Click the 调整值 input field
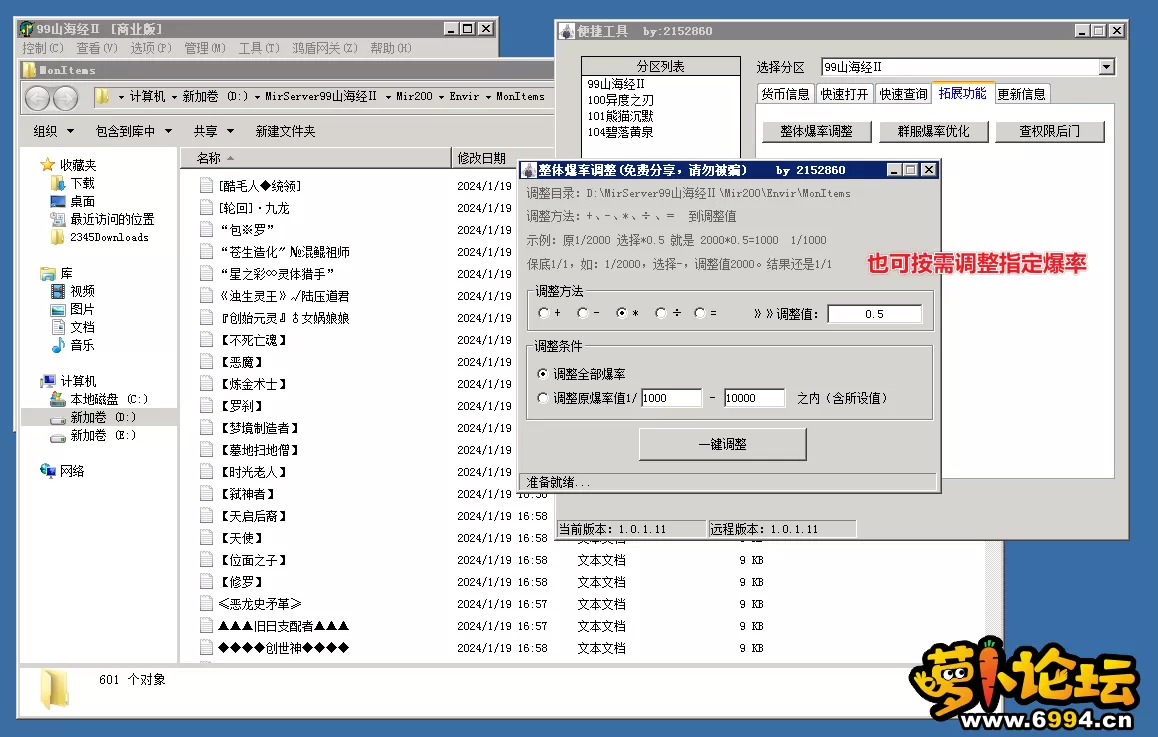 click(874, 314)
